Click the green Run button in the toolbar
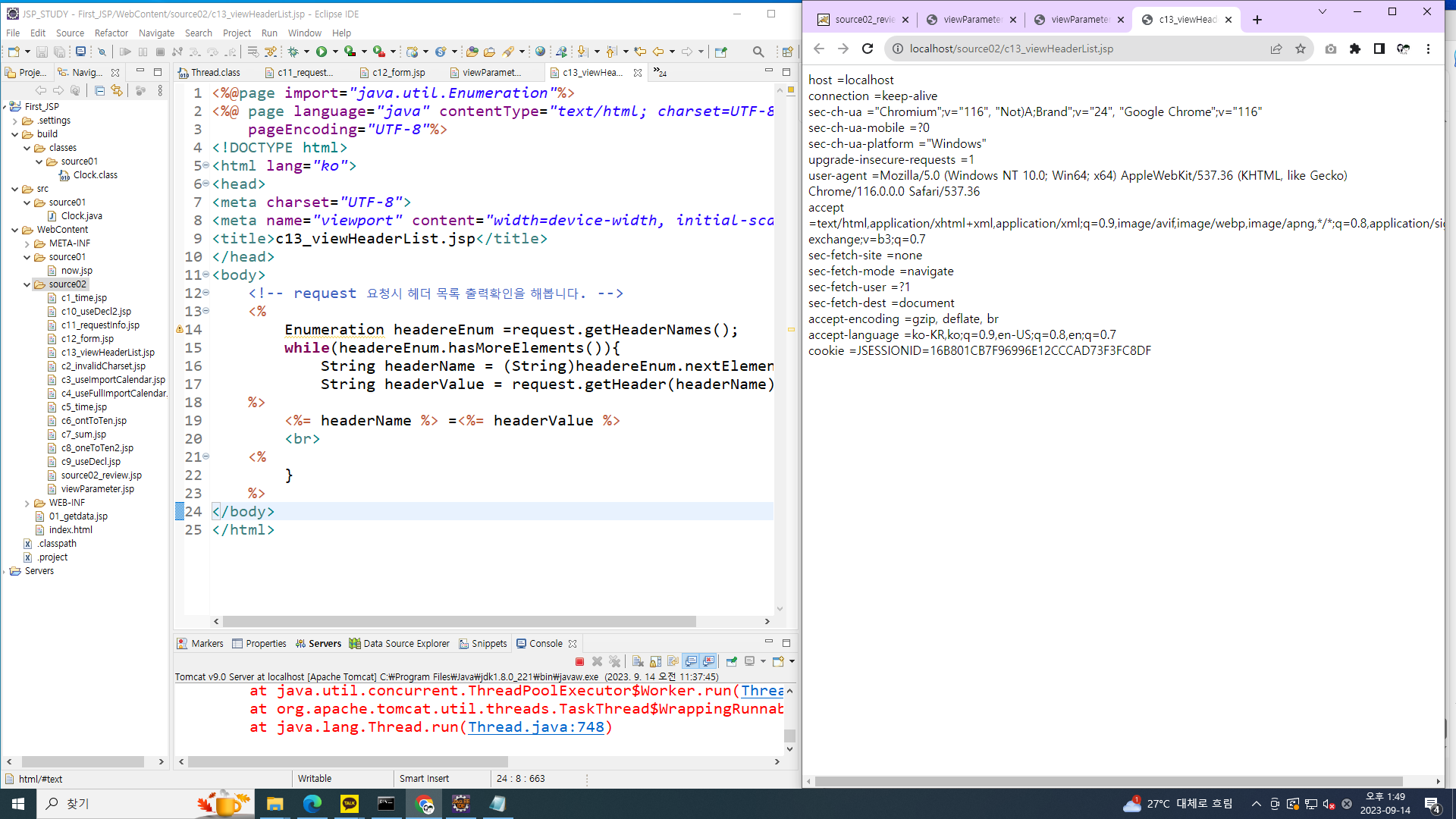 tap(322, 52)
